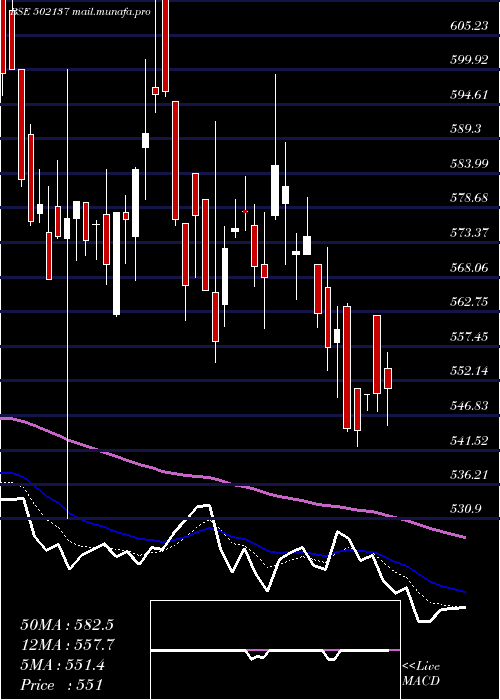The width and height of the screenshot is (500, 700).
Task: Click the 530.9 price axis label
Action: point(466,508)
